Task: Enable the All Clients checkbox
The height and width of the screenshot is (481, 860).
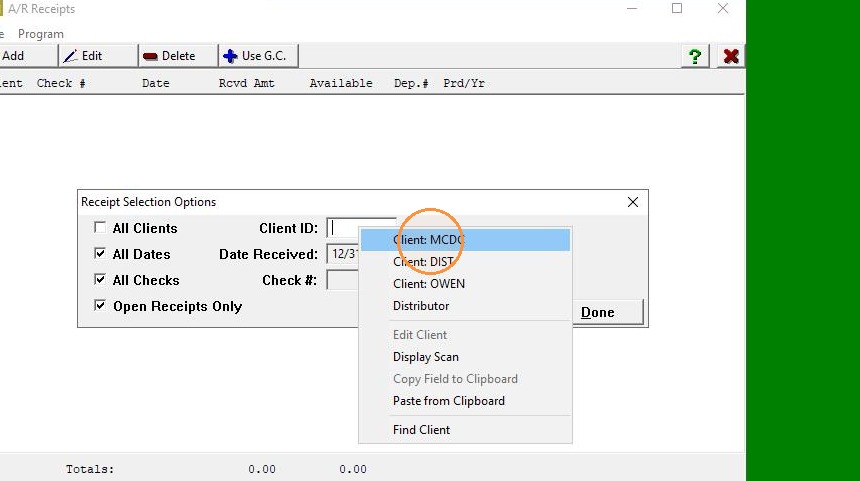Action: 100,228
